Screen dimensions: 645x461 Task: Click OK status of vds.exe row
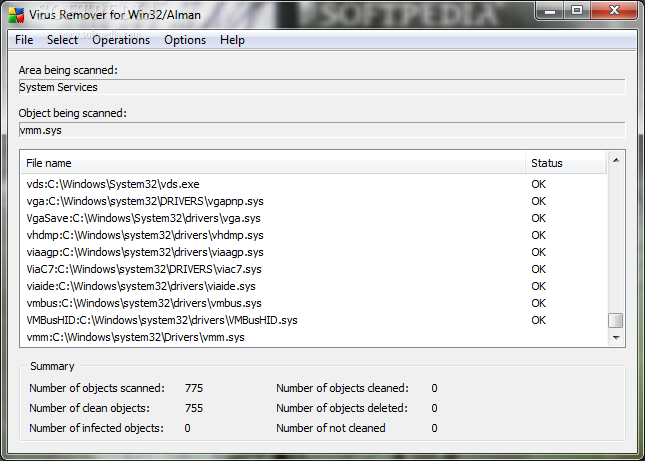538,184
